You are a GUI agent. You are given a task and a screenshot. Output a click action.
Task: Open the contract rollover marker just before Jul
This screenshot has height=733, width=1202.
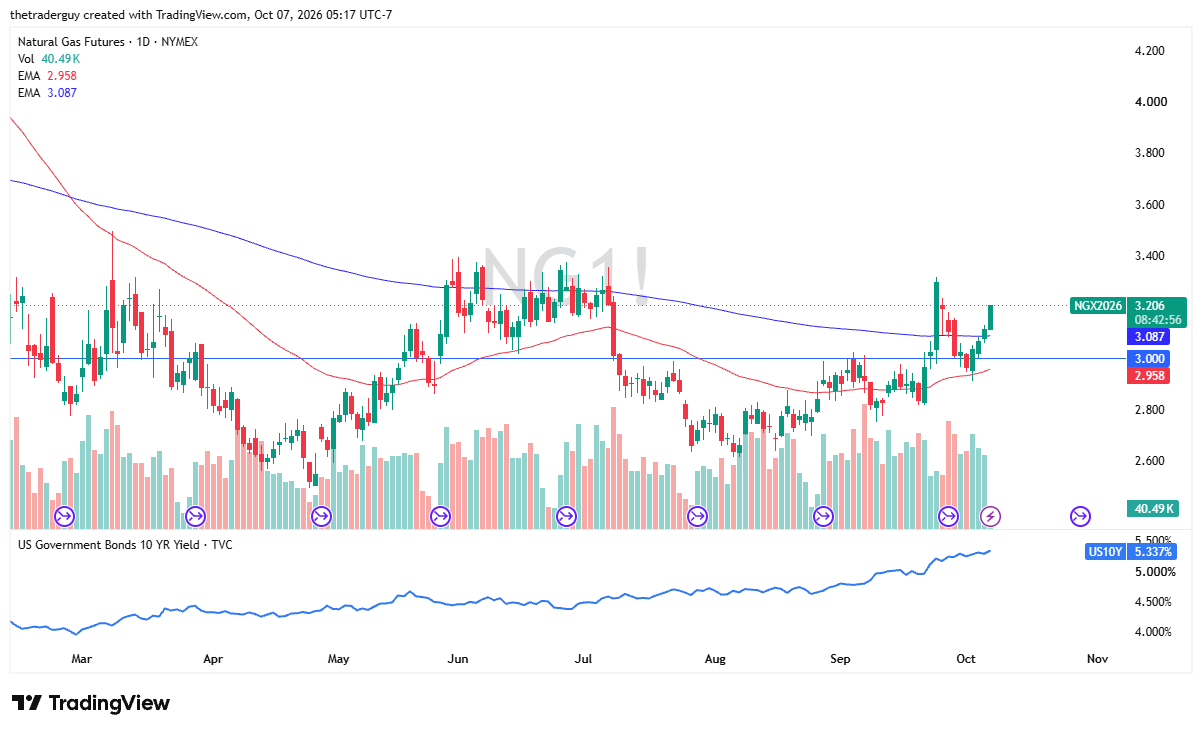(566, 516)
